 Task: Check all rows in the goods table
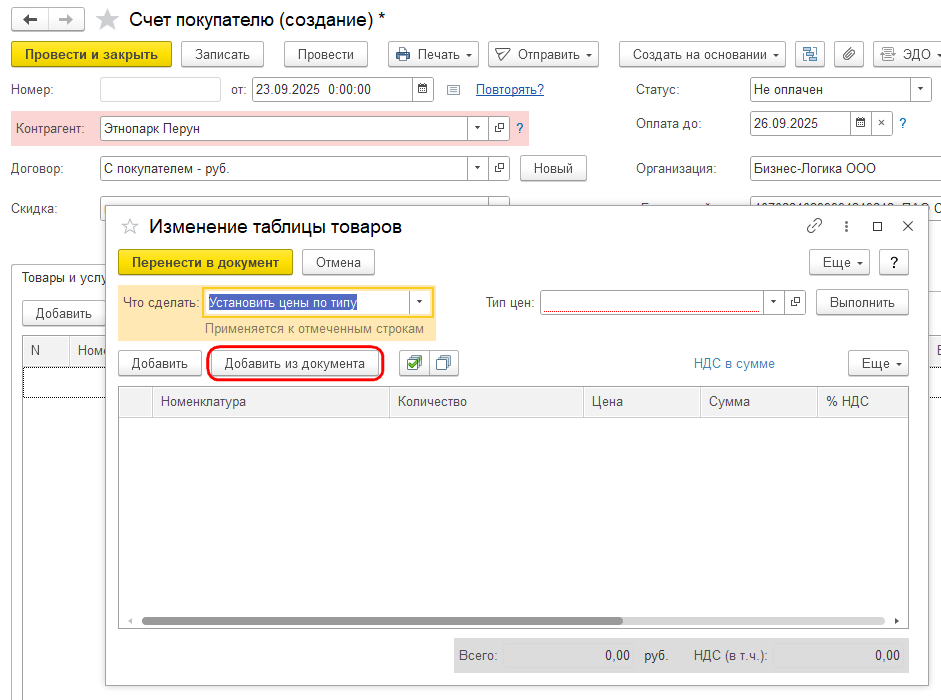[414, 363]
